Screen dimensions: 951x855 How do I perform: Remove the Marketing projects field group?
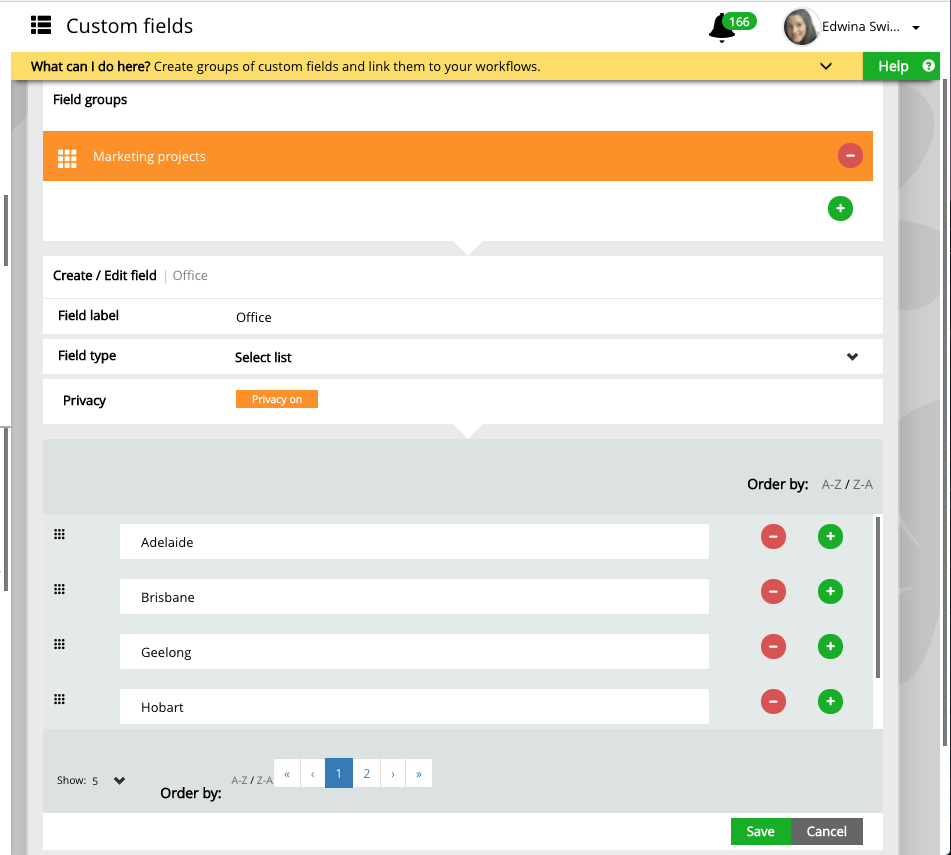click(850, 156)
